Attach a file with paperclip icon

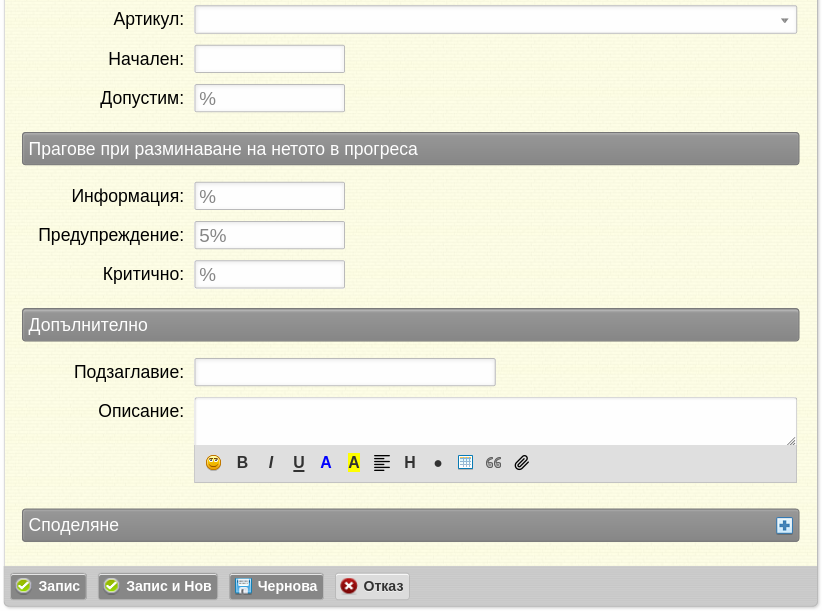tap(522, 463)
